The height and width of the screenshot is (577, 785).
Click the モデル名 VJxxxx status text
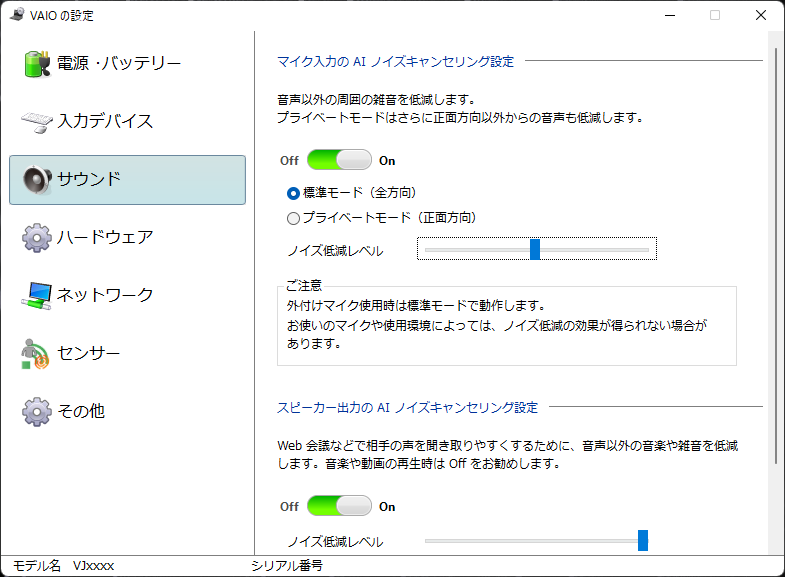[x=63, y=566]
